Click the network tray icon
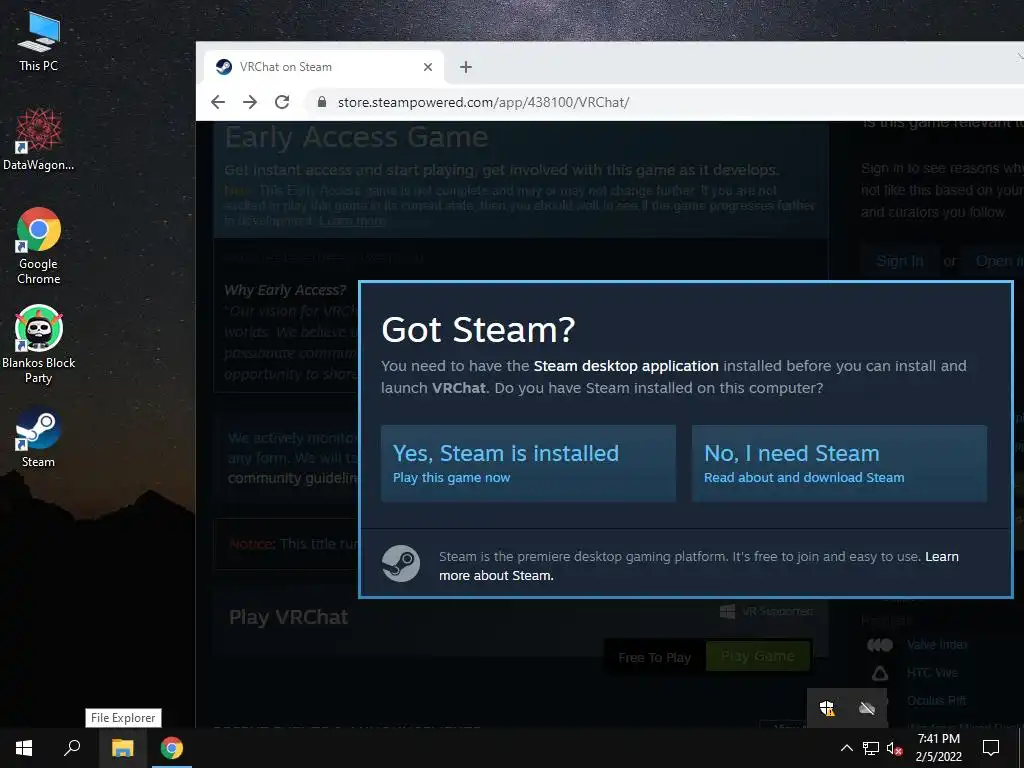The width and height of the screenshot is (1024, 768). (871, 748)
